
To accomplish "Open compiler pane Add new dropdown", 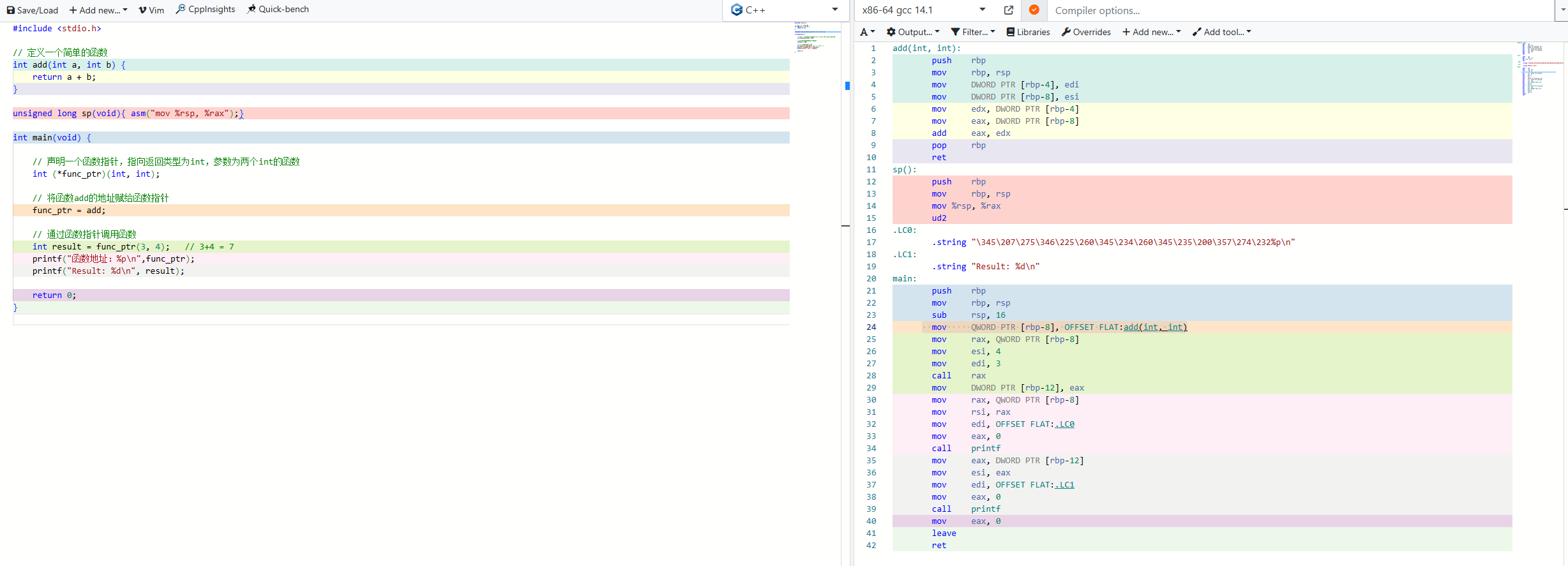I will coord(1152,32).
